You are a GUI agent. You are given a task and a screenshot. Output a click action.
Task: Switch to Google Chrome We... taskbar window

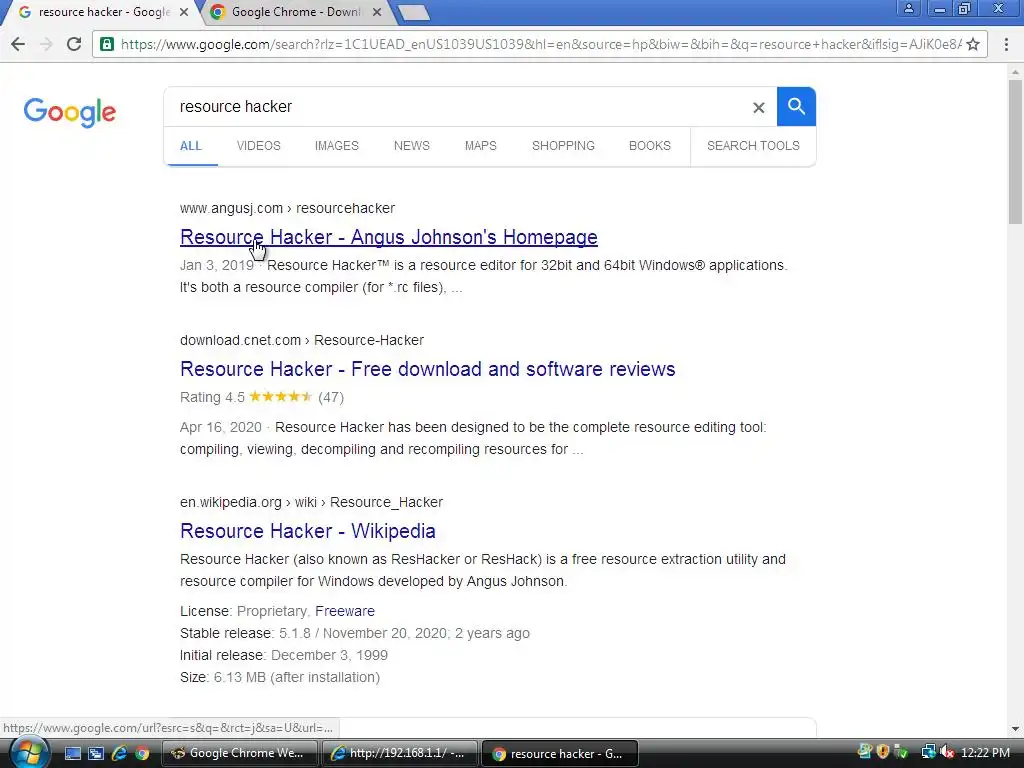click(x=239, y=754)
